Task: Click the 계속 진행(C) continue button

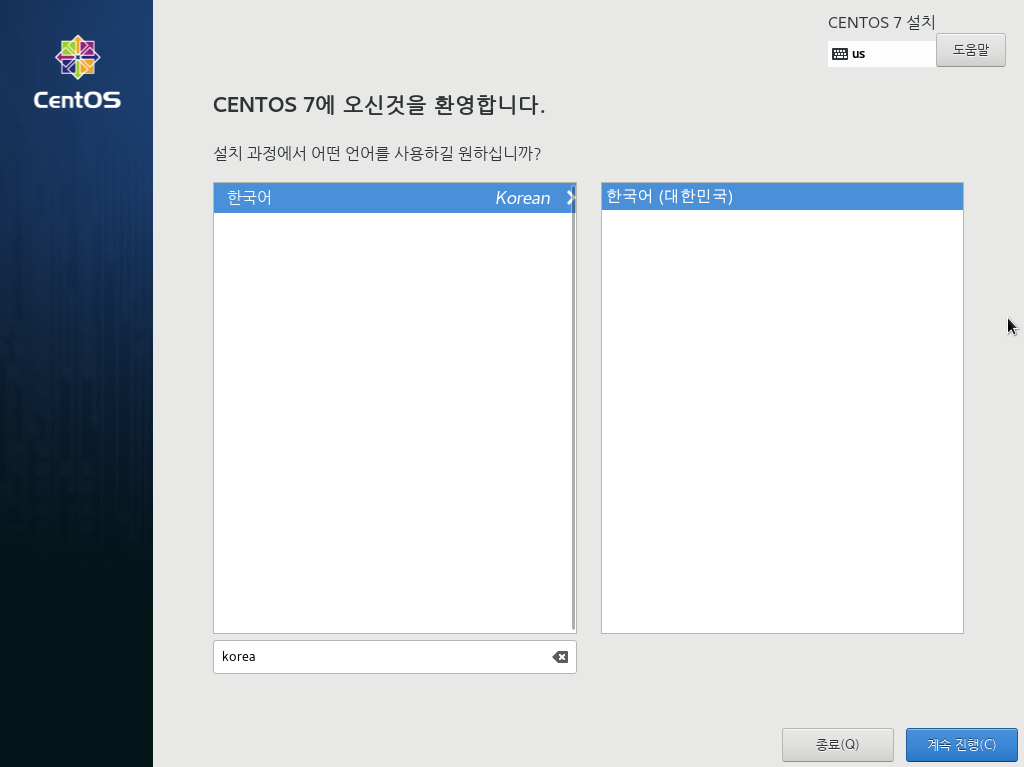Action: click(961, 745)
